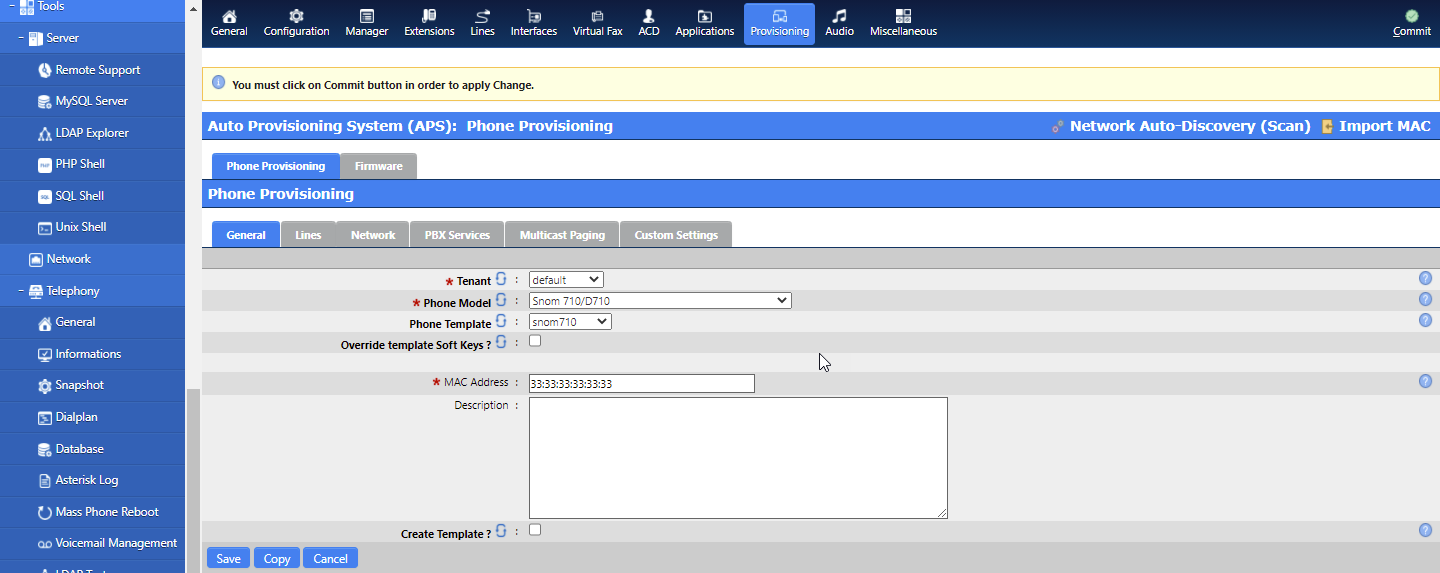
Task: Open the Applications menu
Action: (x=704, y=23)
